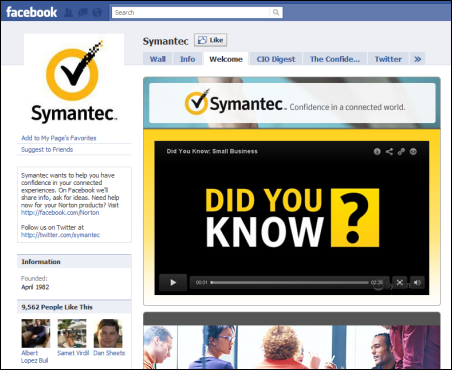This screenshot has width=452, height=370.
Task: Open The Confide... tab
Action: click(x=335, y=59)
